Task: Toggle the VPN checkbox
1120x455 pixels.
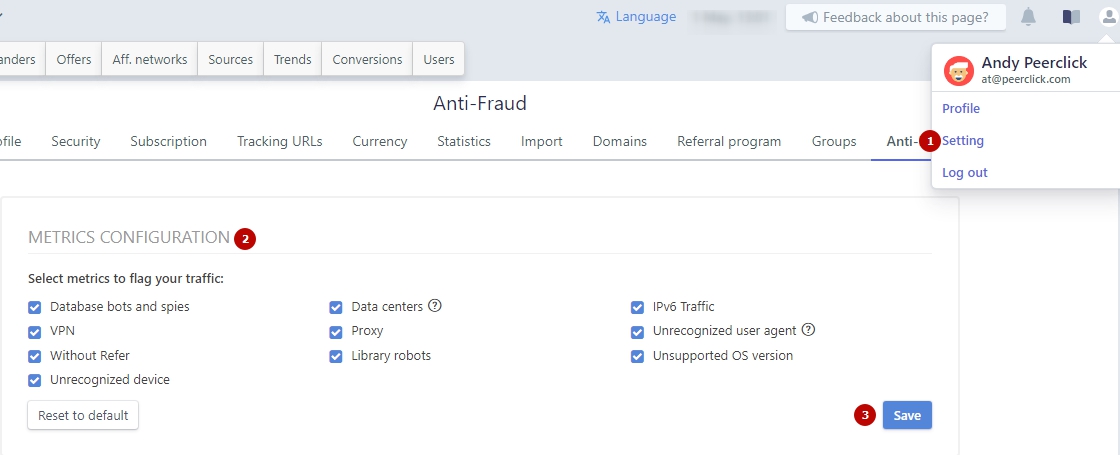Action: (x=34, y=331)
